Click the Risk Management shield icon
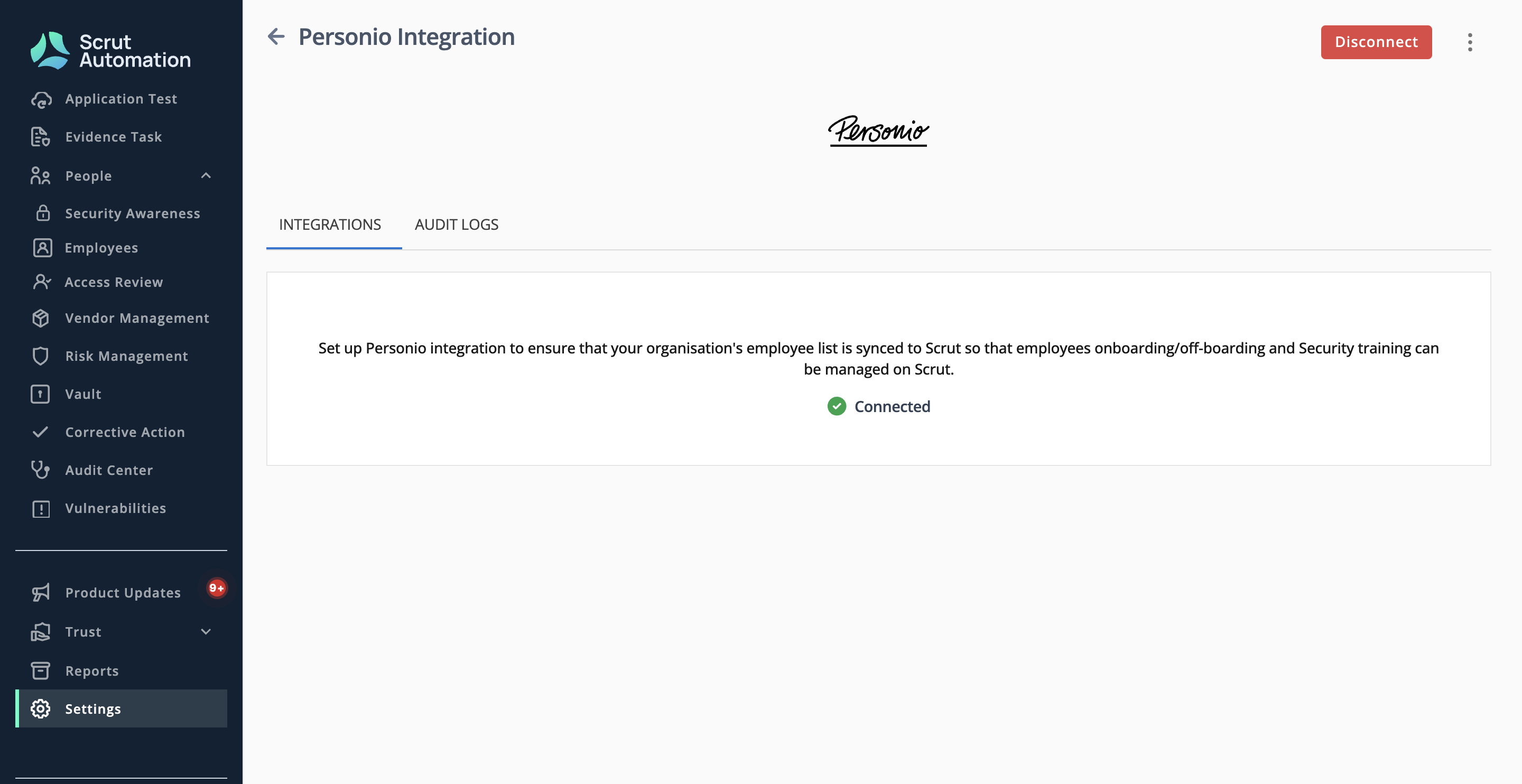Image resolution: width=1522 pixels, height=784 pixels. 40,356
